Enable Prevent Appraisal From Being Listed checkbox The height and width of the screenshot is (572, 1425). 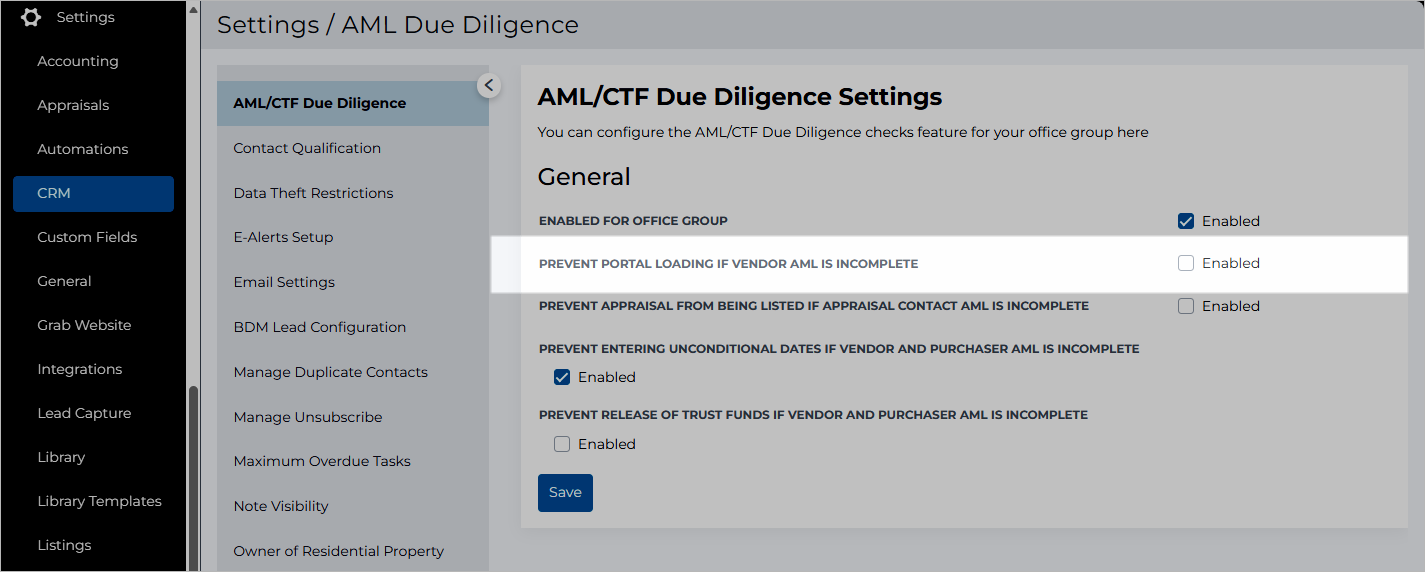1186,306
